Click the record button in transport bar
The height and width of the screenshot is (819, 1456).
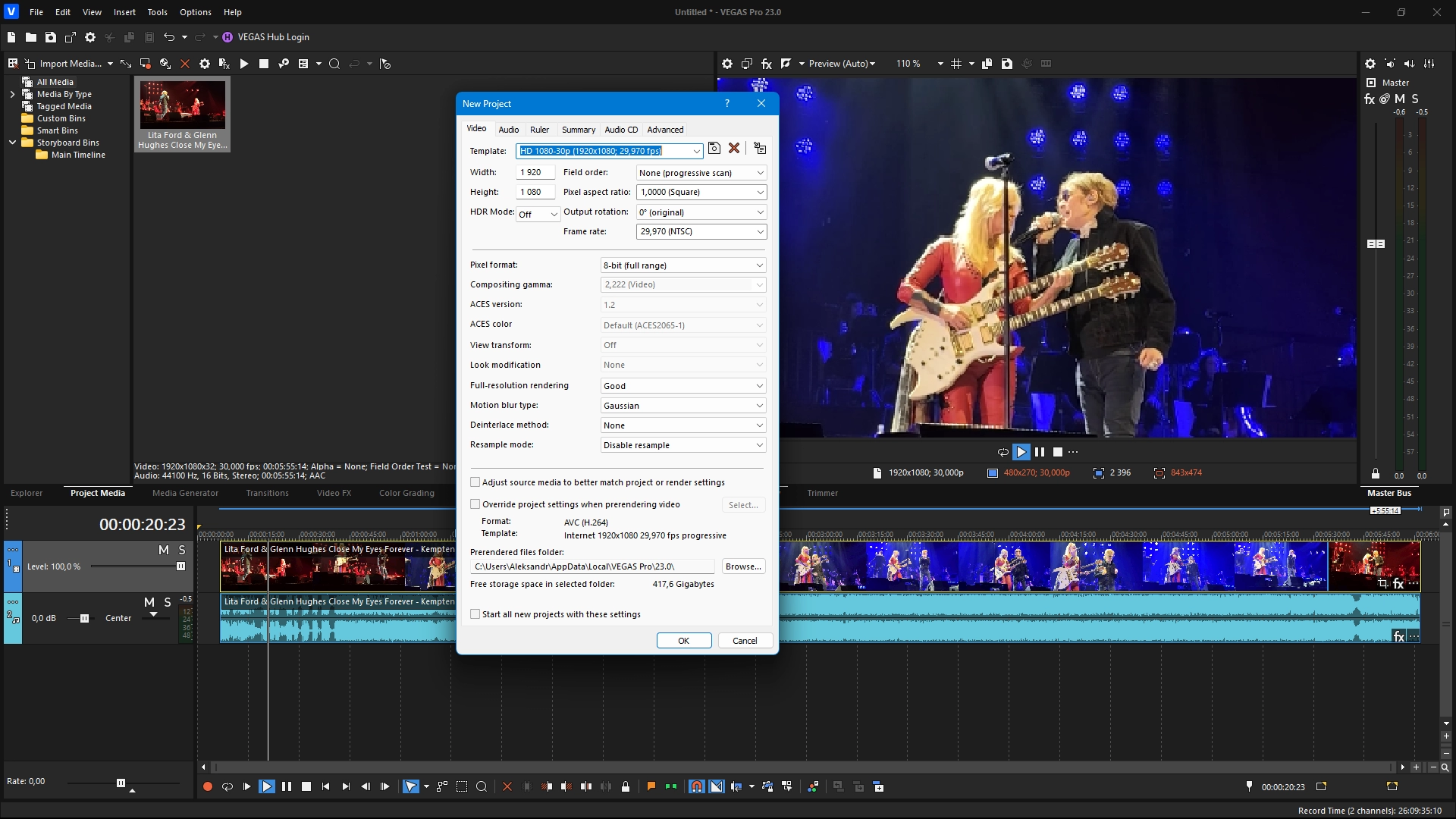pos(208,787)
